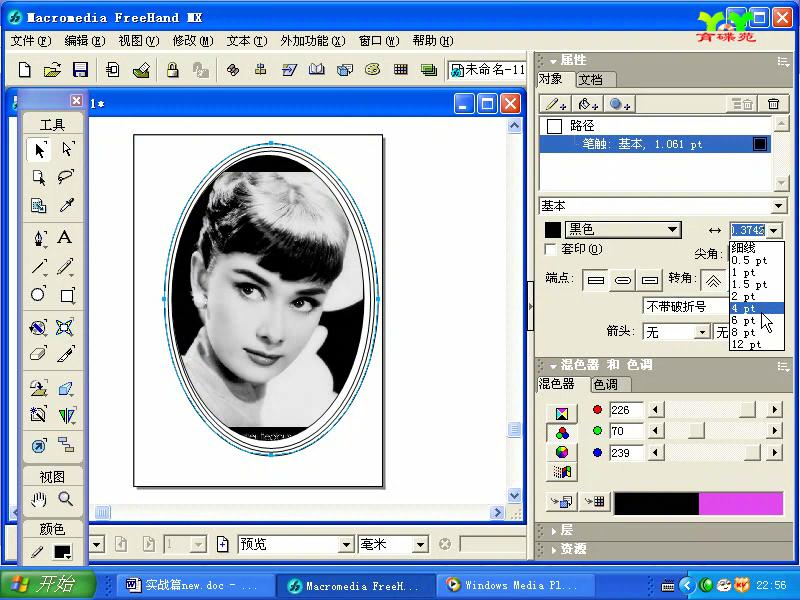Click the Library book icon in the toolbar

tap(317, 70)
